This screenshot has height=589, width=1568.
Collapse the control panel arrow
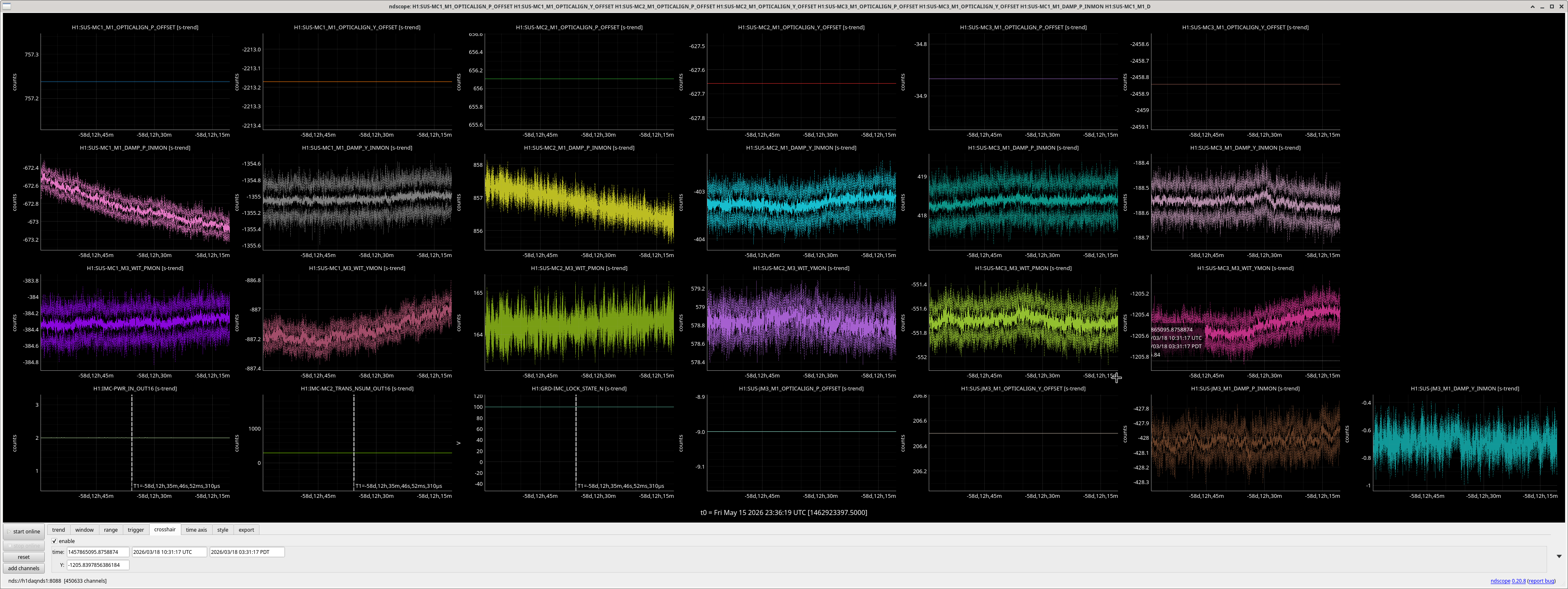click(1559, 556)
